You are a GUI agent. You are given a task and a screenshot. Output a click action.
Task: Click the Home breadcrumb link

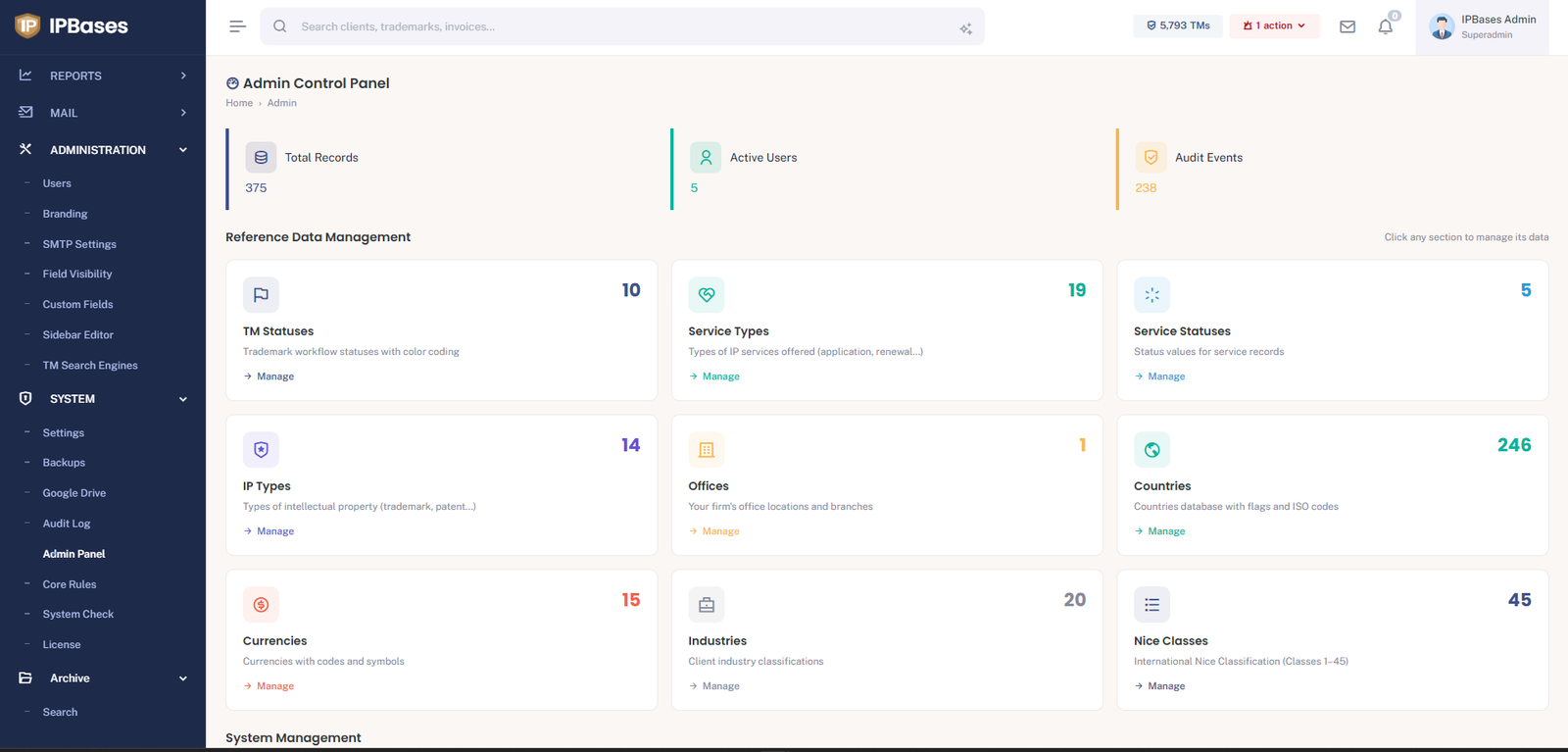[239, 103]
